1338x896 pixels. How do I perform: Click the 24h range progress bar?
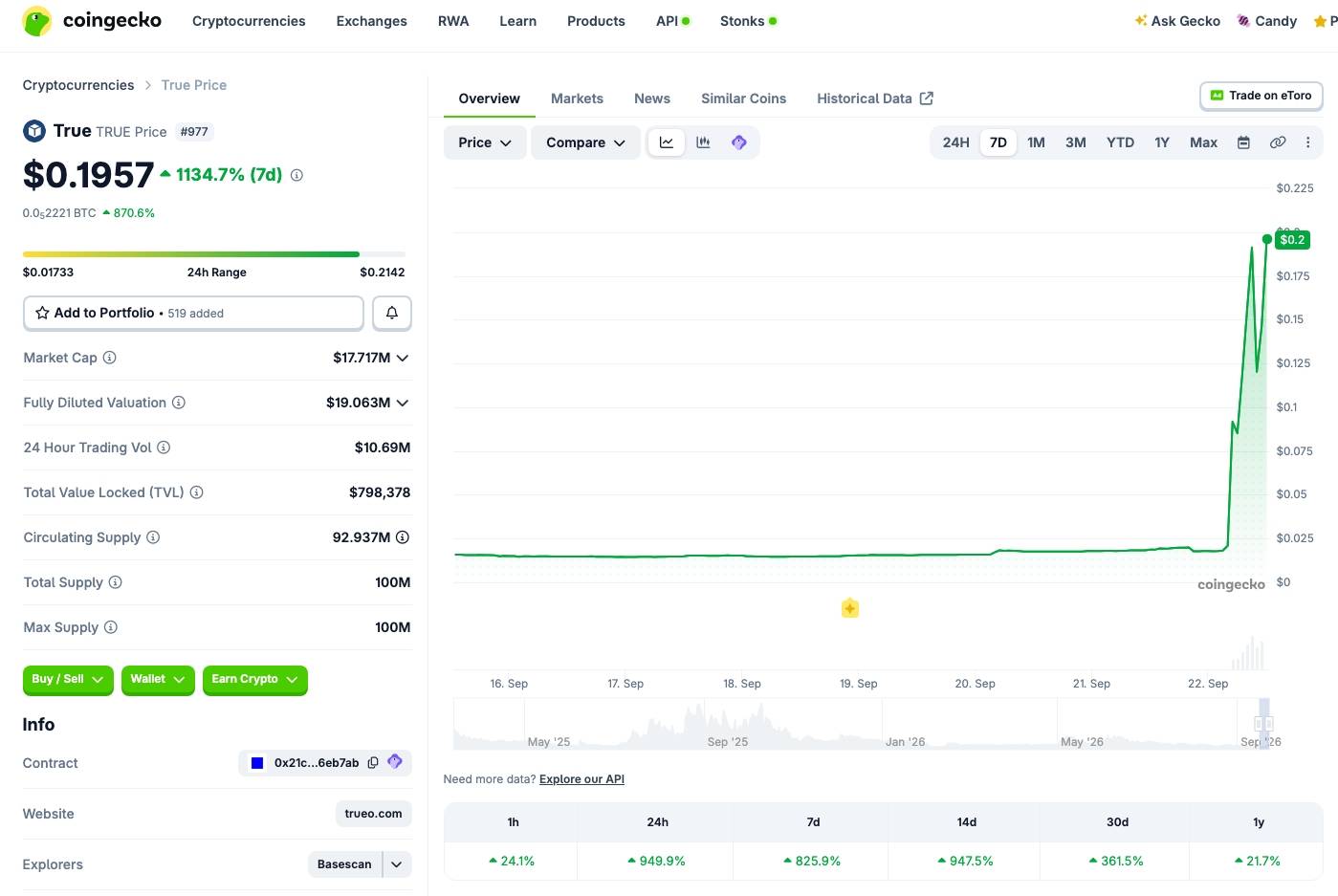214,254
